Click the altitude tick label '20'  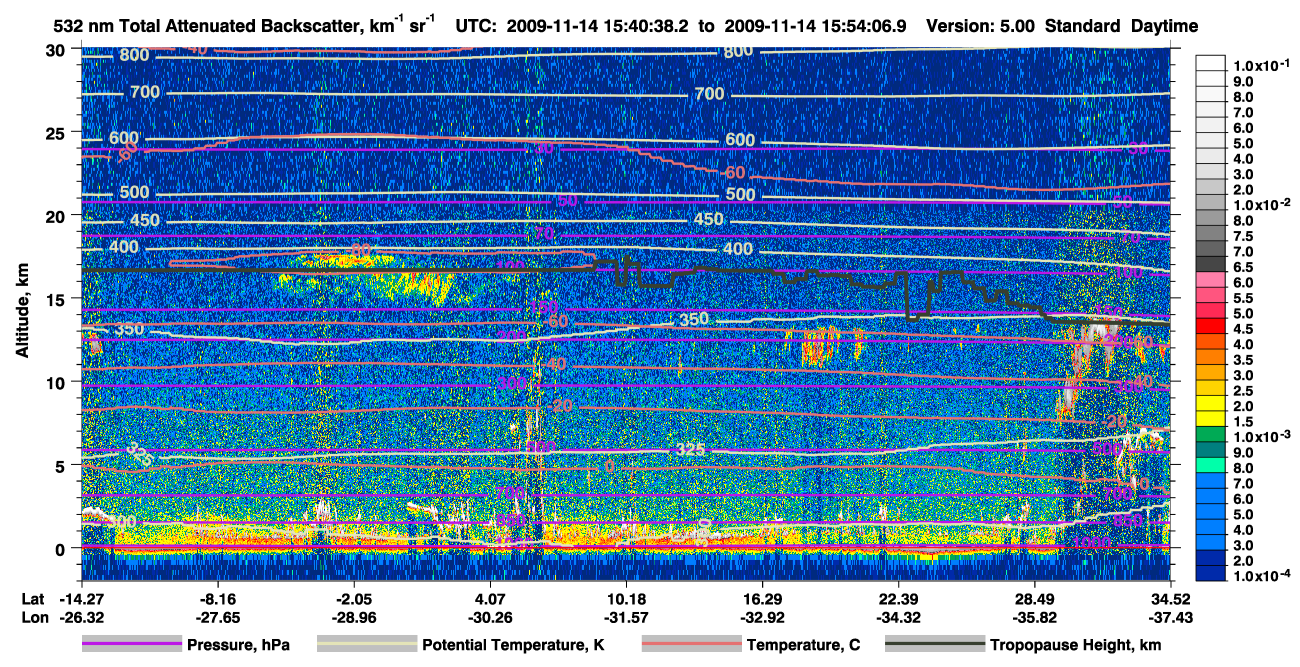click(58, 215)
